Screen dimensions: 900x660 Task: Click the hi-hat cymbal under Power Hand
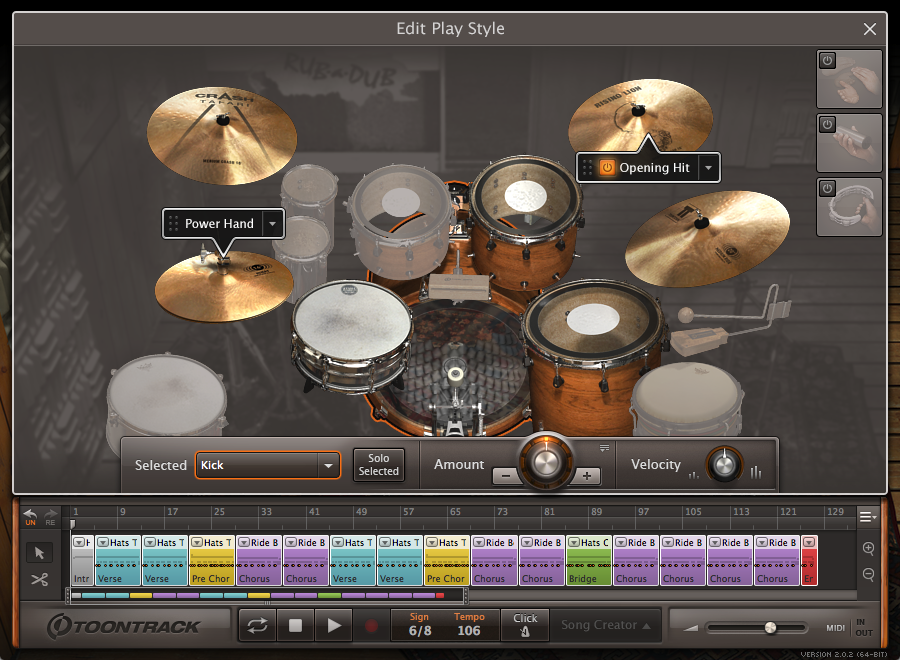tap(224, 286)
